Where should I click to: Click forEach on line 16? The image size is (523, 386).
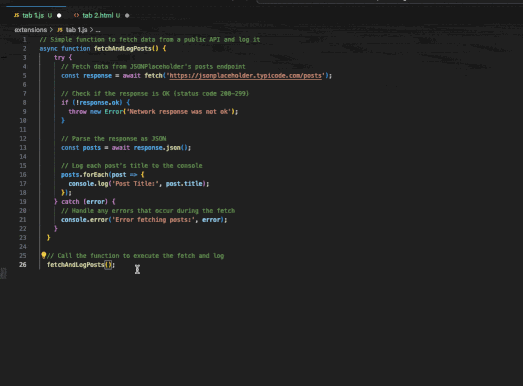[96, 175]
